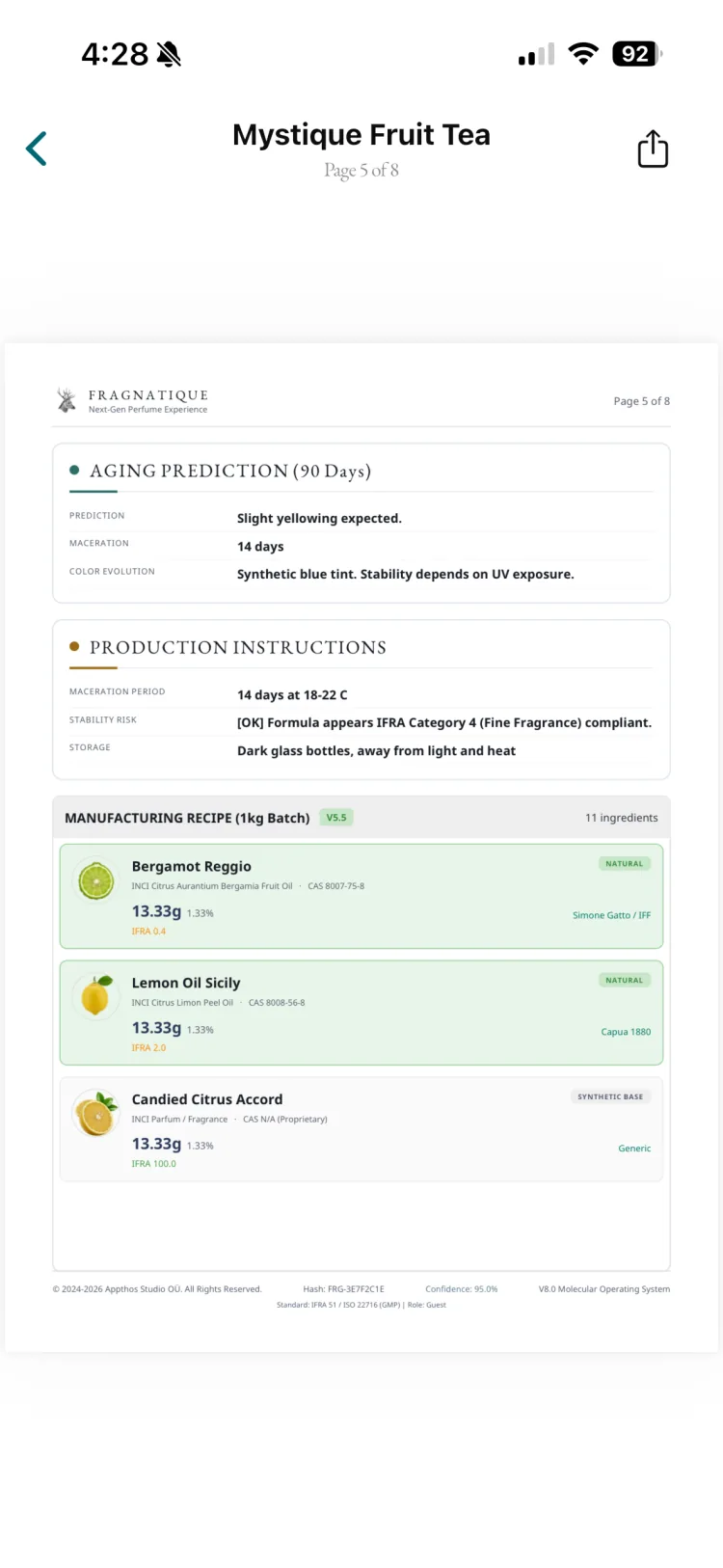This screenshot has height=1568, width=723.
Task: Tap the 13.33g weight for Lemon Oil Sicily
Action: click(156, 1028)
